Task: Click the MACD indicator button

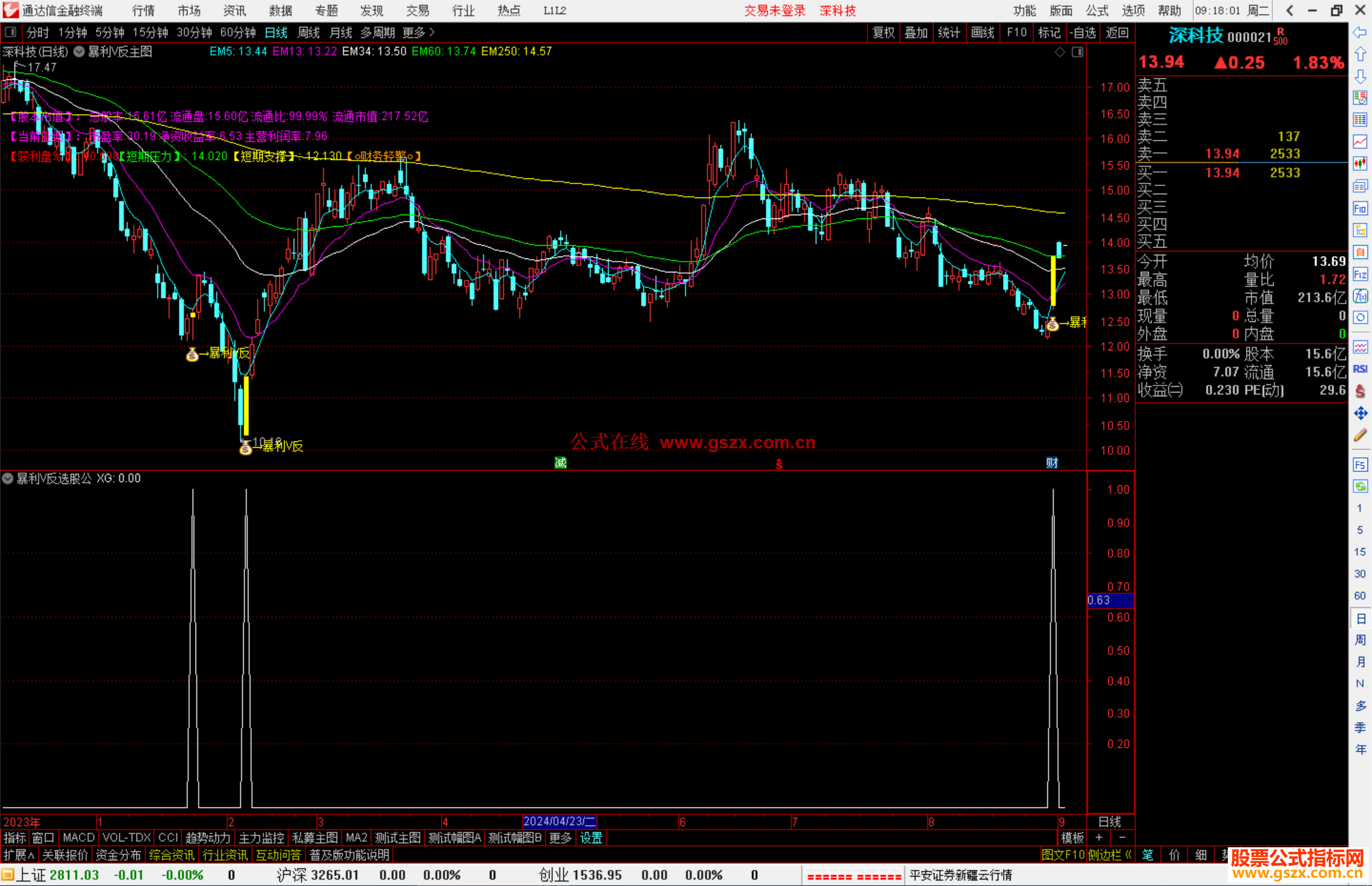Action: click(78, 838)
